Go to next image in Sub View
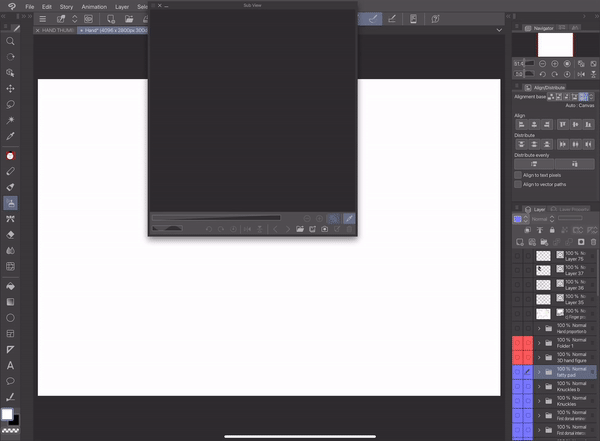Viewport: 600px width, 441px height. click(x=288, y=229)
